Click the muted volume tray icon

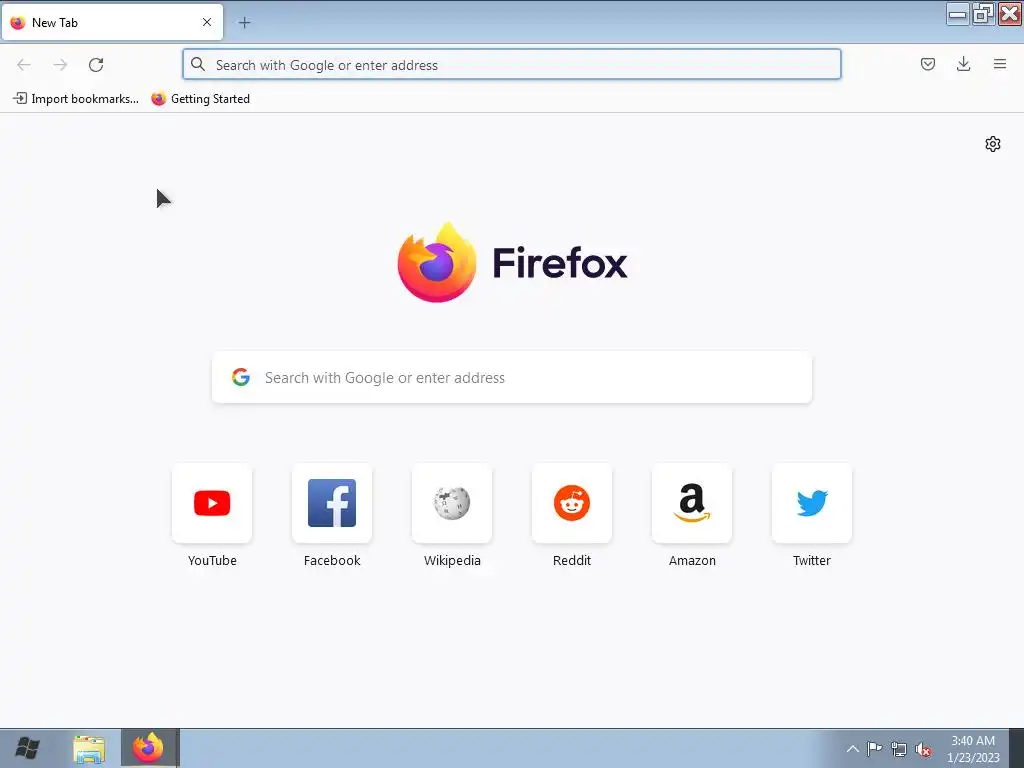923,750
